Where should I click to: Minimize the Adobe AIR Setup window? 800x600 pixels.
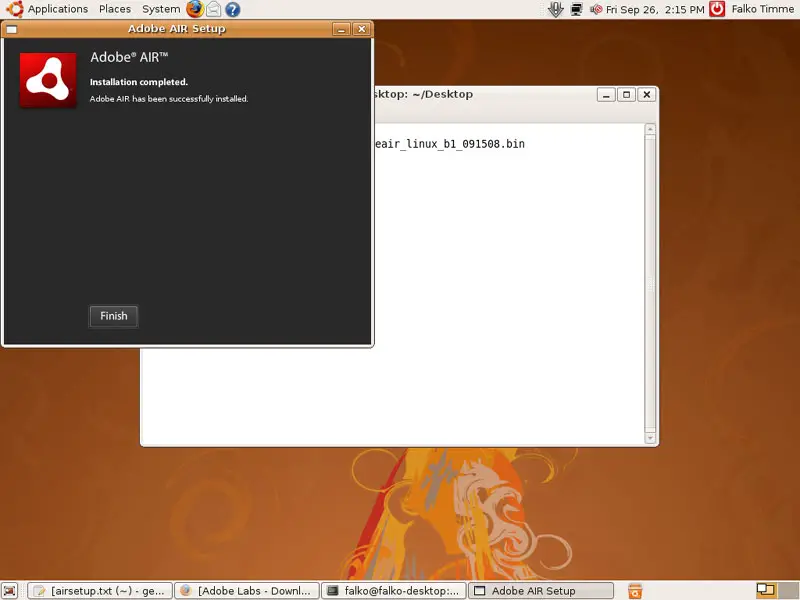pyautogui.click(x=341, y=29)
